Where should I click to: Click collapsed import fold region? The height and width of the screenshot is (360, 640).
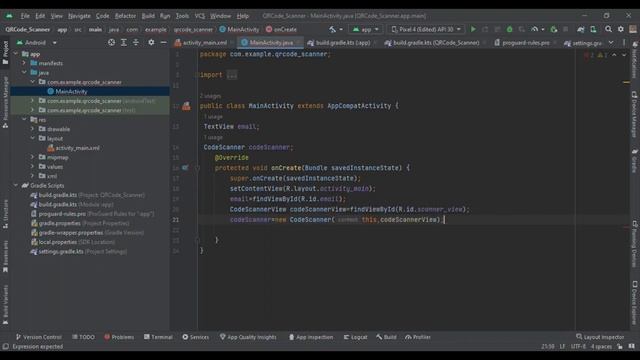(232, 75)
